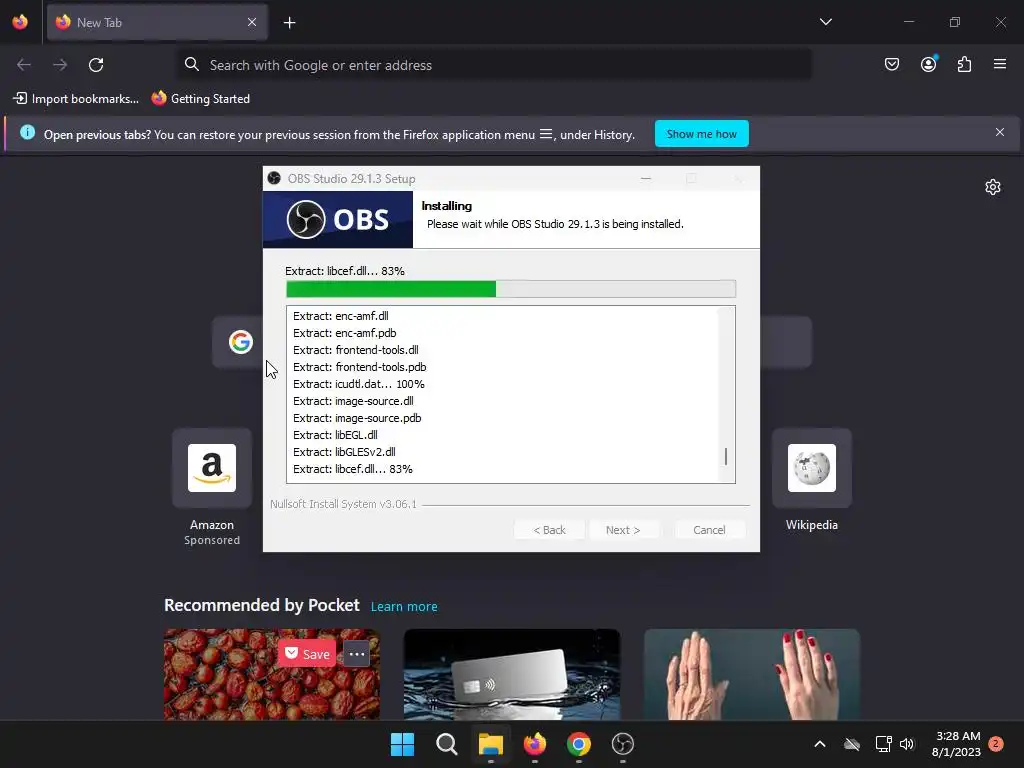This screenshot has height=768, width=1024.
Task: Open a new tab with plus button
Action: tap(289, 23)
